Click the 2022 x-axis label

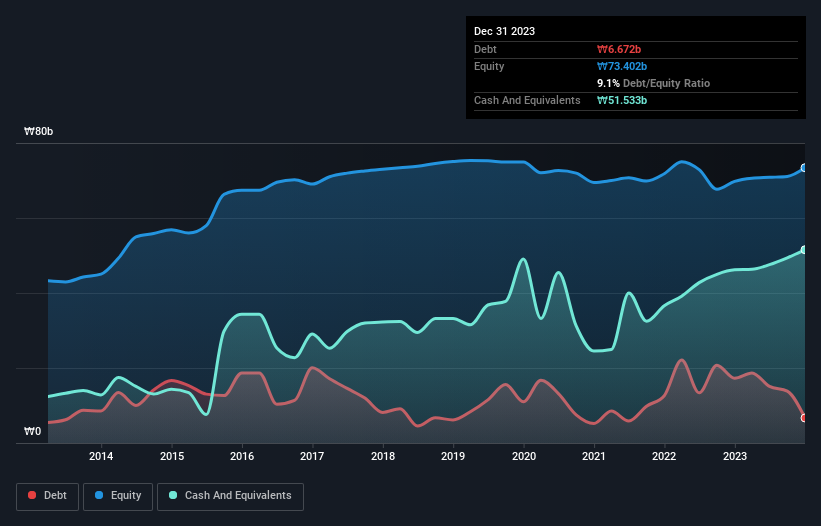pos(664,456)
